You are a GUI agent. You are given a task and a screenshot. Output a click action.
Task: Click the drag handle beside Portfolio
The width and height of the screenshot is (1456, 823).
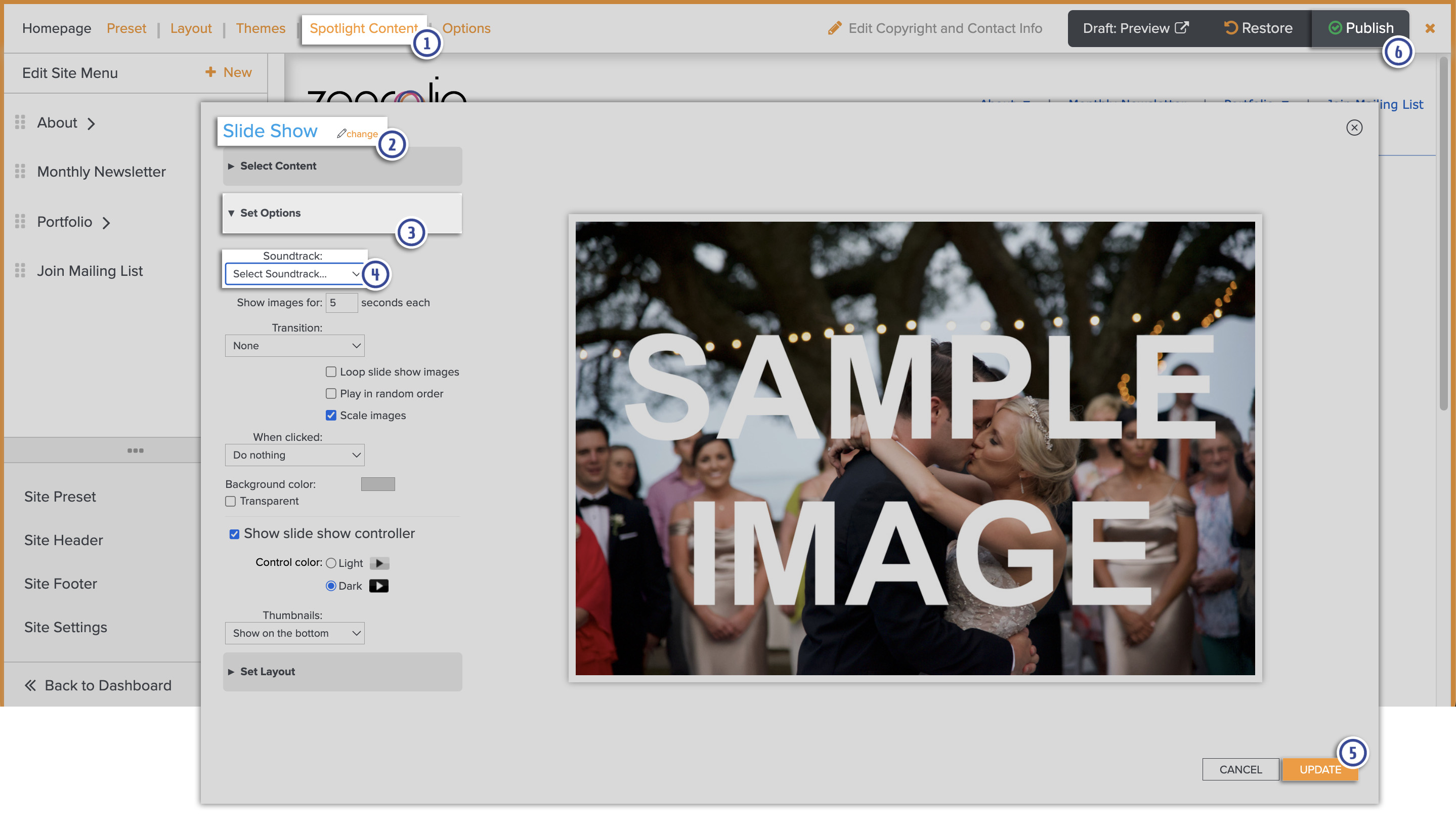coord(20,221)
